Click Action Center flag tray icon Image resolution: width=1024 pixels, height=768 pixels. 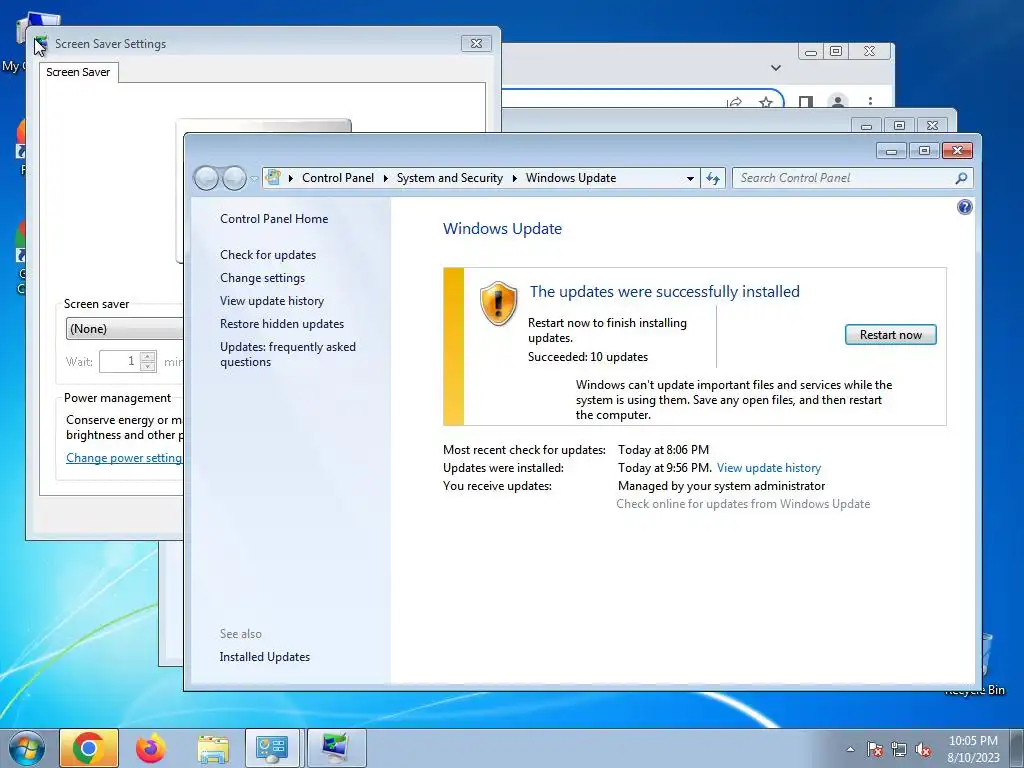click(875, 749)
